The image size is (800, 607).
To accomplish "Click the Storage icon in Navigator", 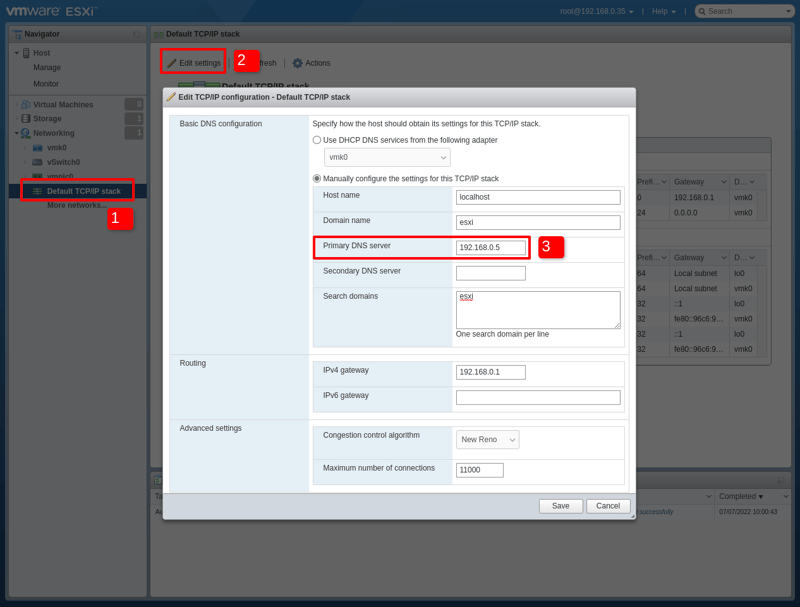I will (26, 119).
